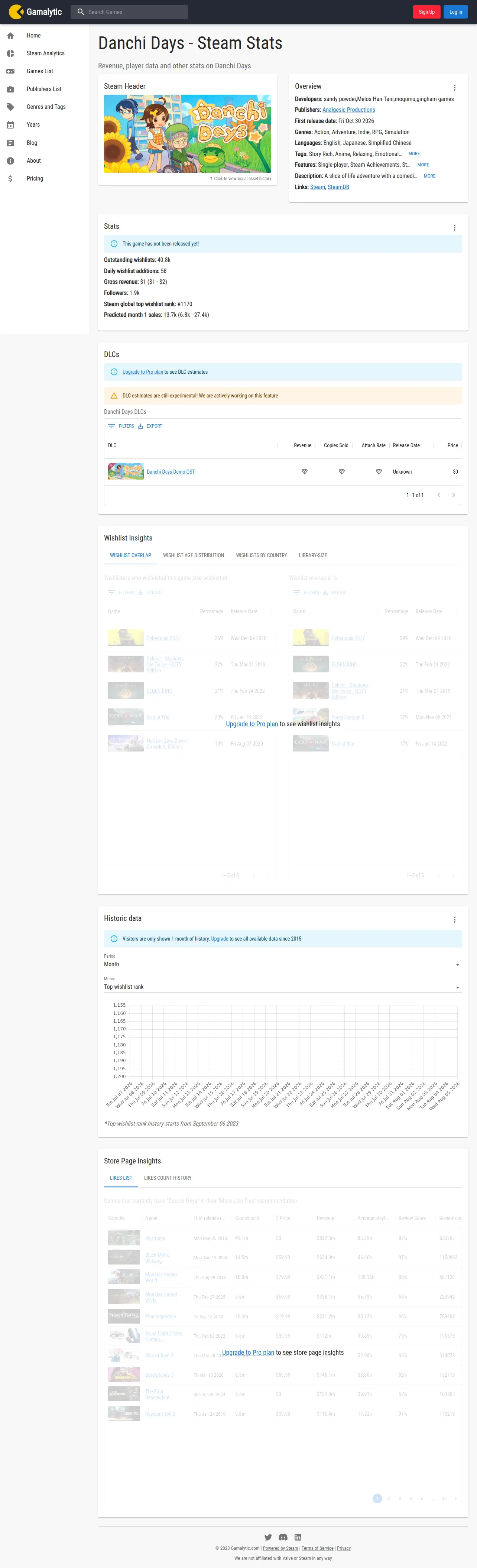
Task: Click the Games List controller icon
Action: coord(10,71)
